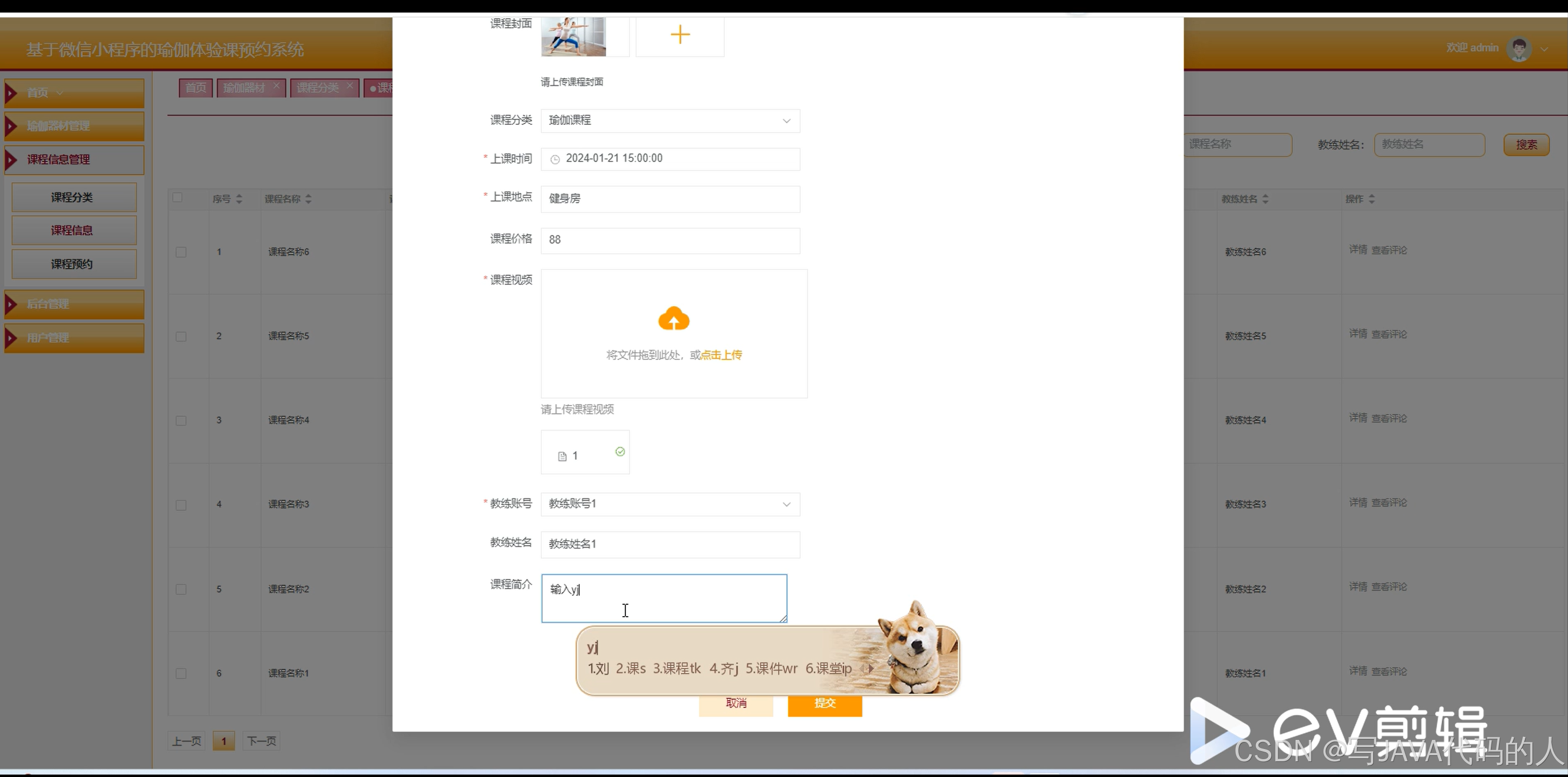Click the orange cloud upload icon
1568x777 pixels.
point(674,319)
